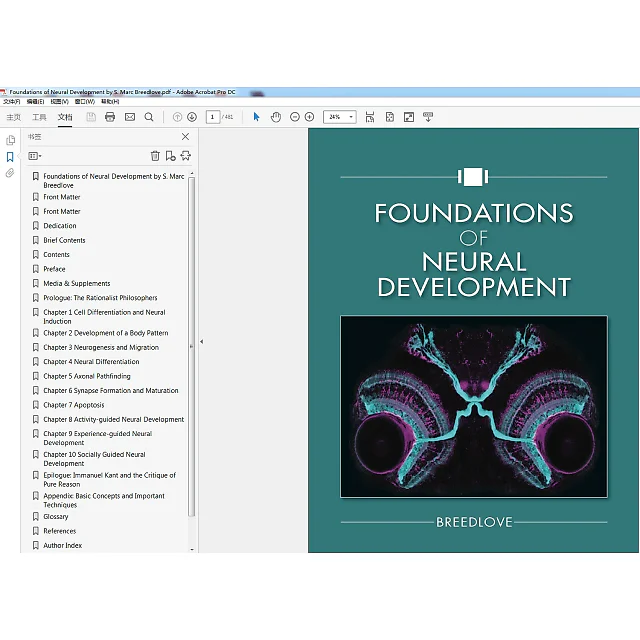Open the Bookmarks panel icon in sidebar
This screenshot has height=640, width=640.
[x=10, y=157]
